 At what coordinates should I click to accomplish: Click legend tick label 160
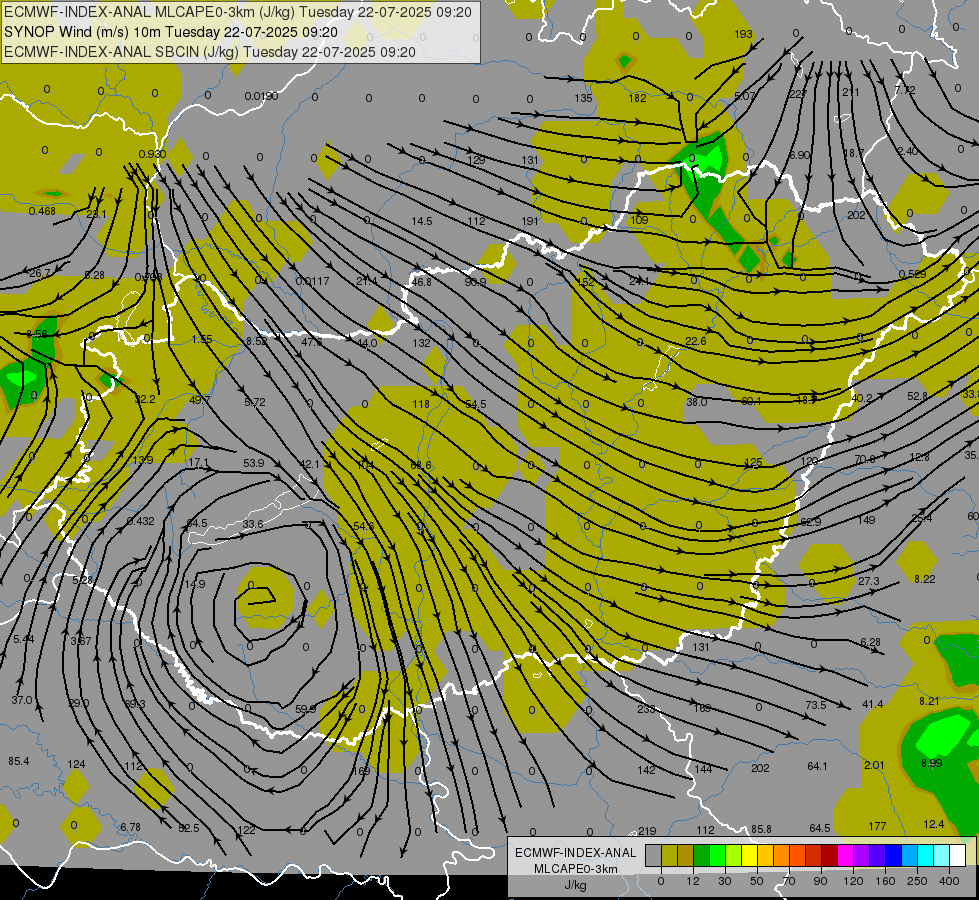pos(885,881)
